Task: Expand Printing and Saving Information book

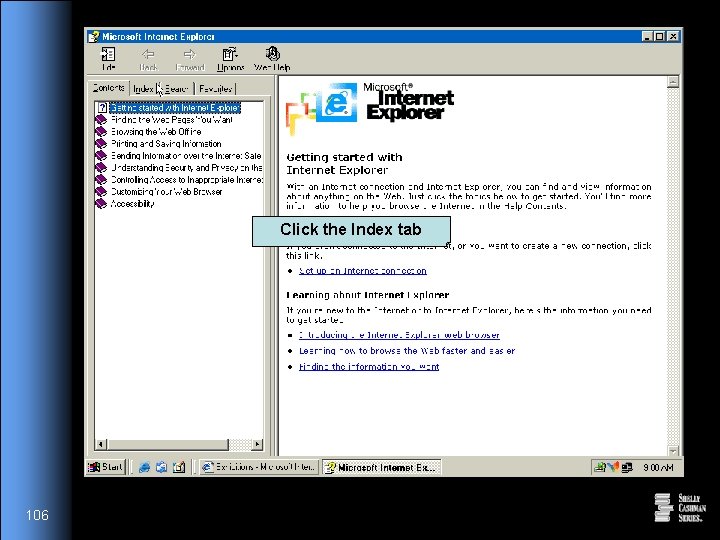Action: point(166,144)
